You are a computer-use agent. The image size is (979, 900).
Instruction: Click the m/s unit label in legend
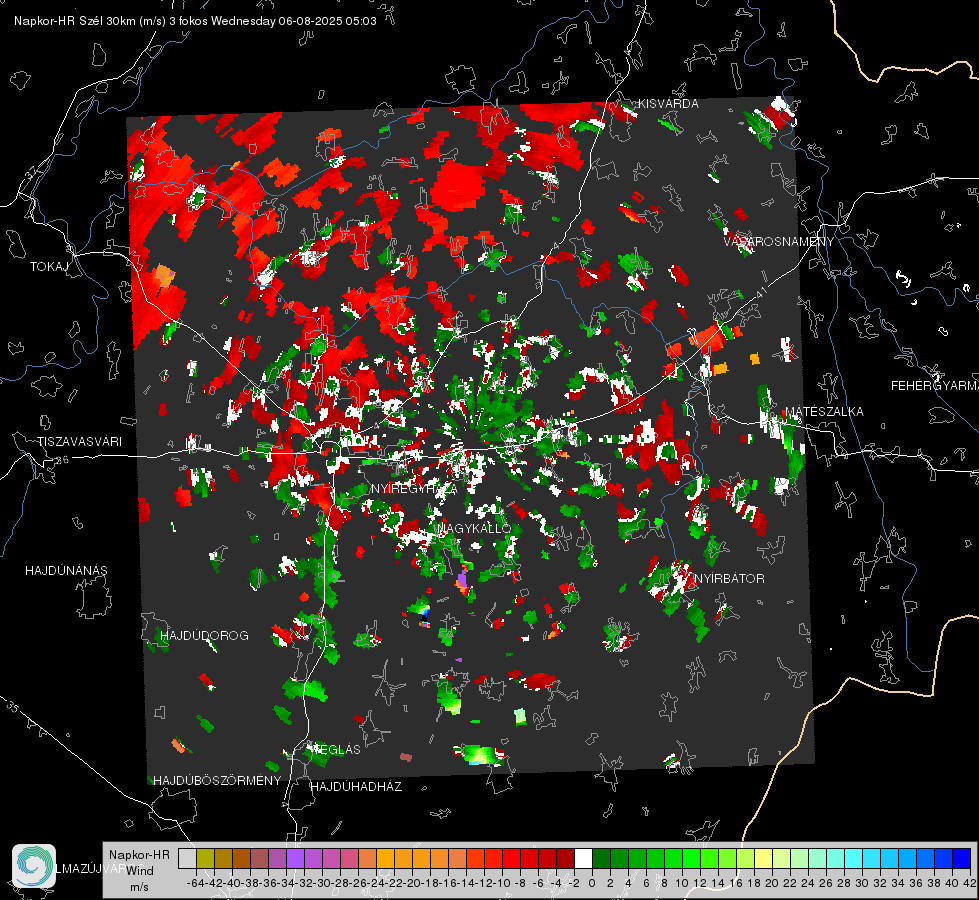click(x=139, y=887)
